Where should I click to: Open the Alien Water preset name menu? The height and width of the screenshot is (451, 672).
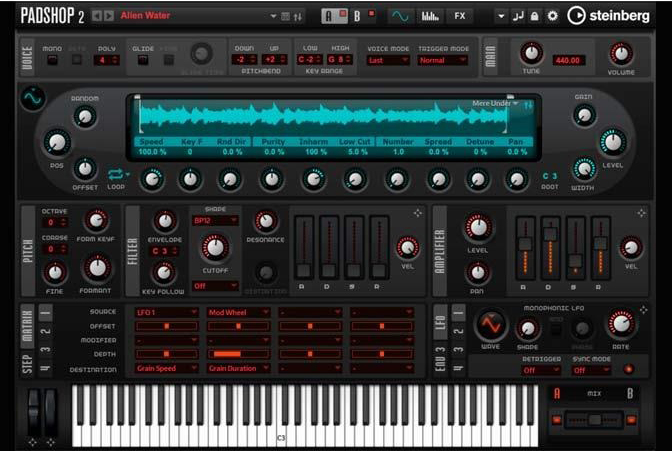pos(195,16)
